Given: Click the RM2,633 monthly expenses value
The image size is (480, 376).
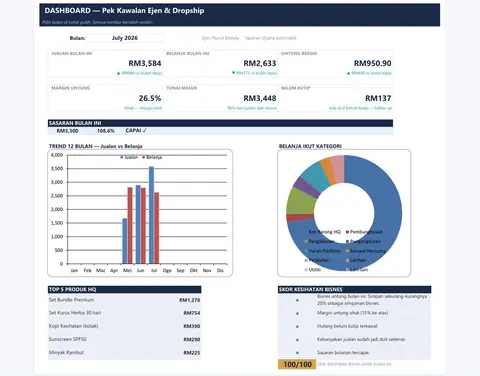Looking at the screenshot, I should tap(260, 63).
